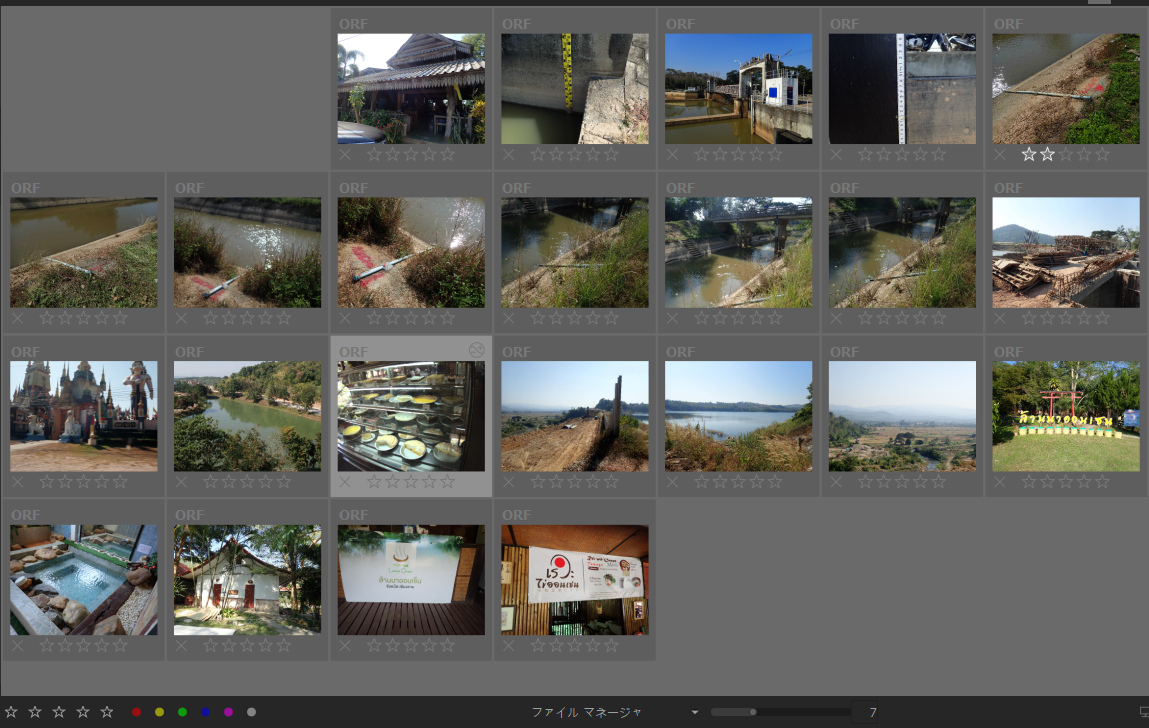Give the onsen sign photo three stars
This screenshot has width=1149, height=728.
[x=411, y=646]
